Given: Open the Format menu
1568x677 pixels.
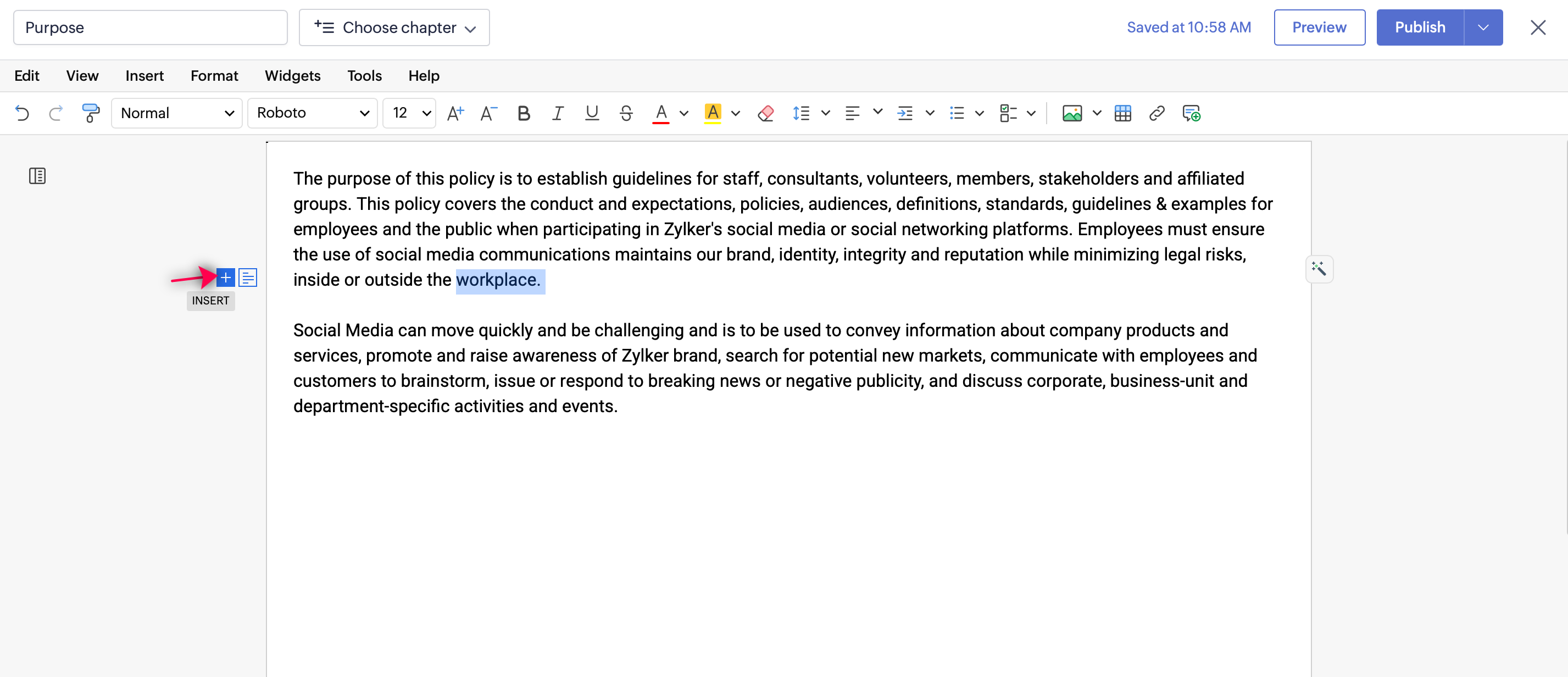Looking at the screenshot, I should click(214, 76).
